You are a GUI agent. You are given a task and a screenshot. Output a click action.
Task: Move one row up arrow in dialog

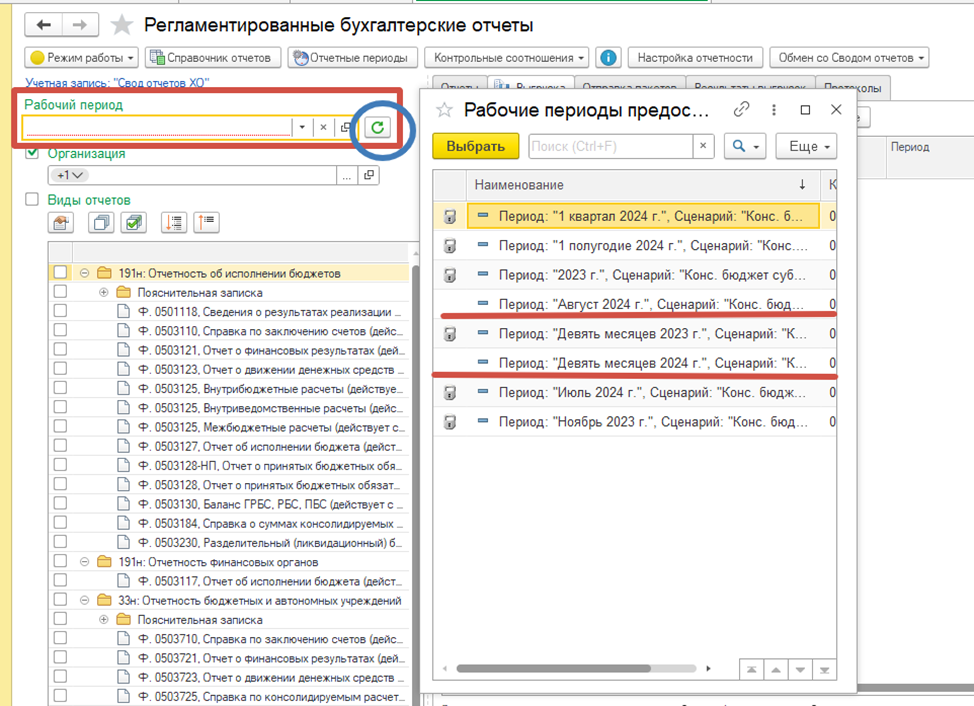point(776,670)
